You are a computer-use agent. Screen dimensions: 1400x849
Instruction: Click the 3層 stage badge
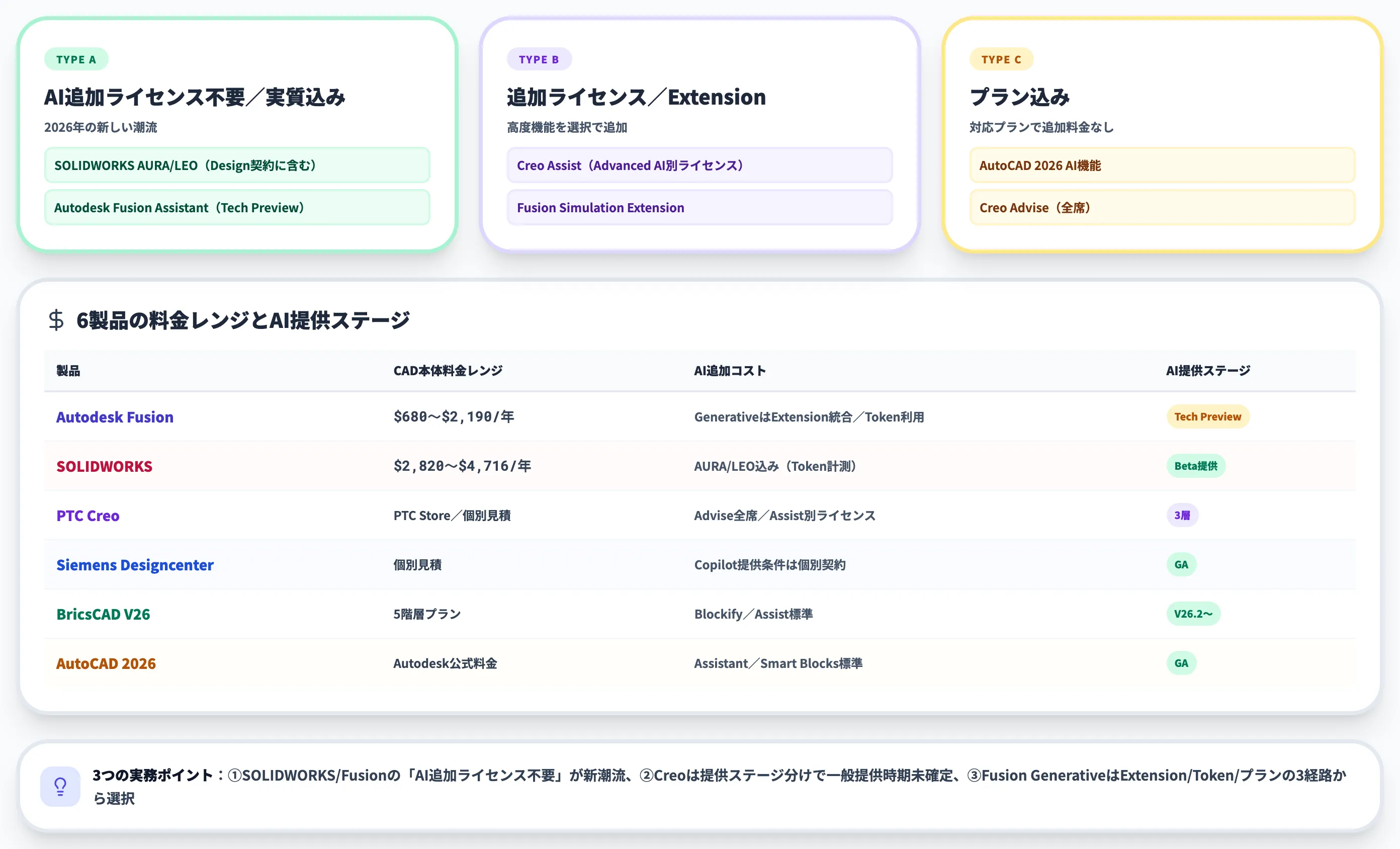click(x=1182, y=516)
